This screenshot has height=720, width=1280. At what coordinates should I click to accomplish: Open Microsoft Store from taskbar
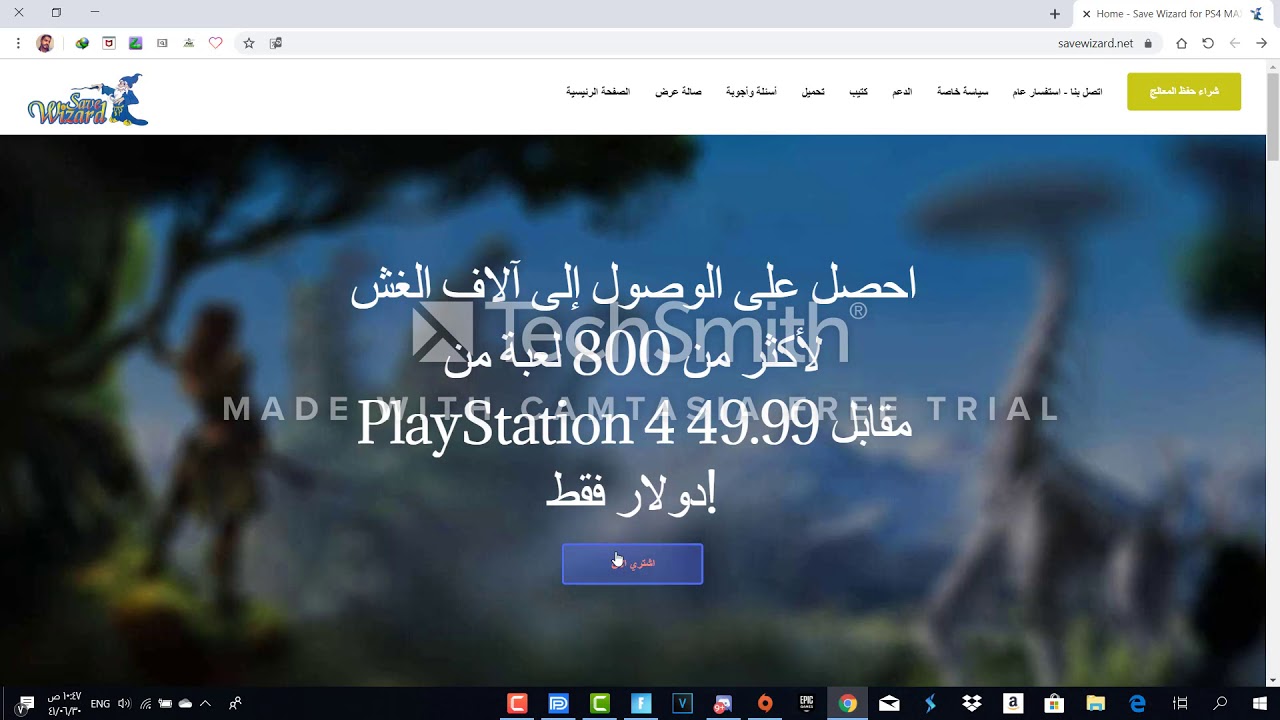(1054, 704)
